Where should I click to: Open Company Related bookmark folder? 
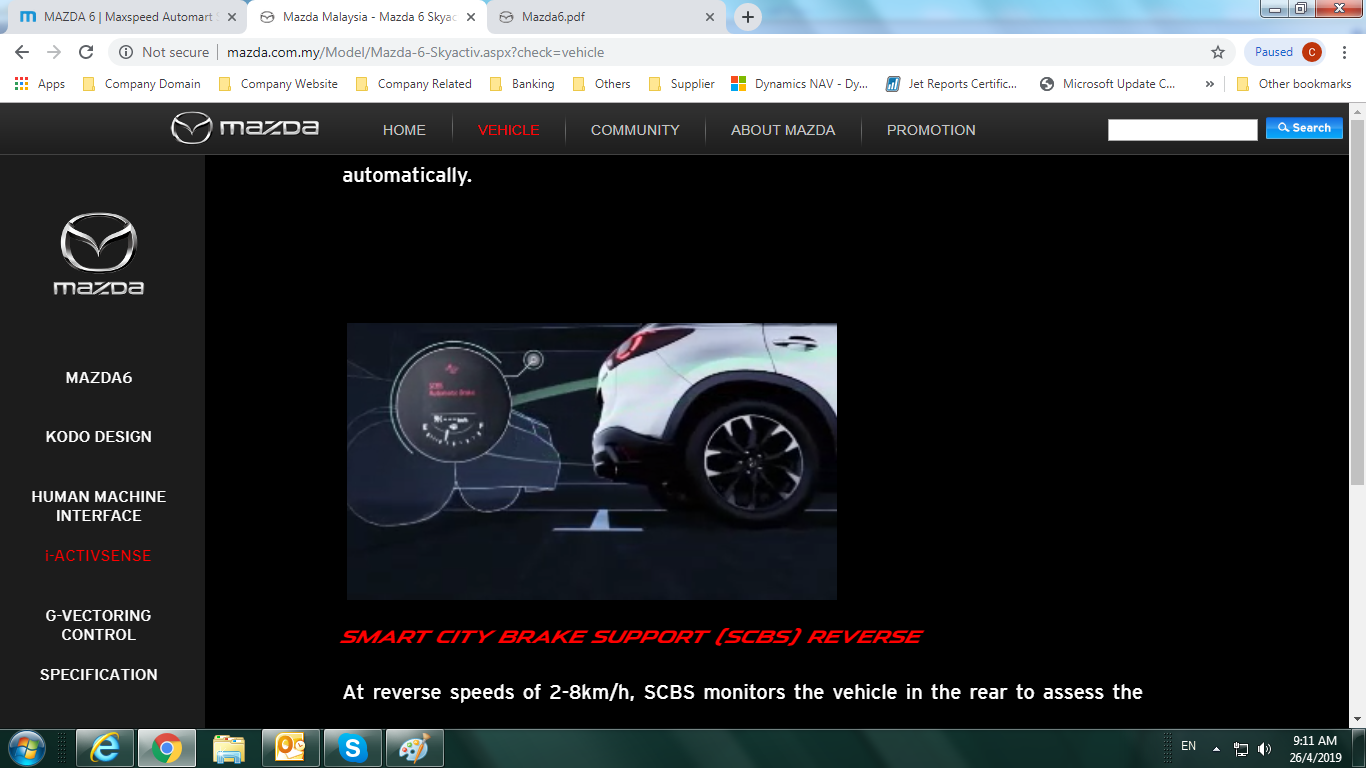[x=413, y=84]
